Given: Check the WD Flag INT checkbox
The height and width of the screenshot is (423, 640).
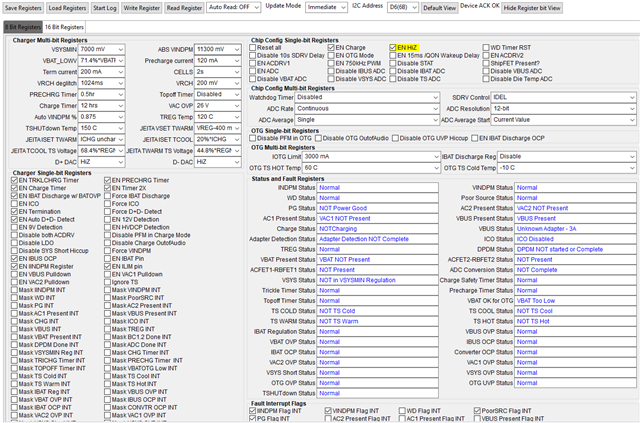Looking at the screenshot, I should pos(402,411).
